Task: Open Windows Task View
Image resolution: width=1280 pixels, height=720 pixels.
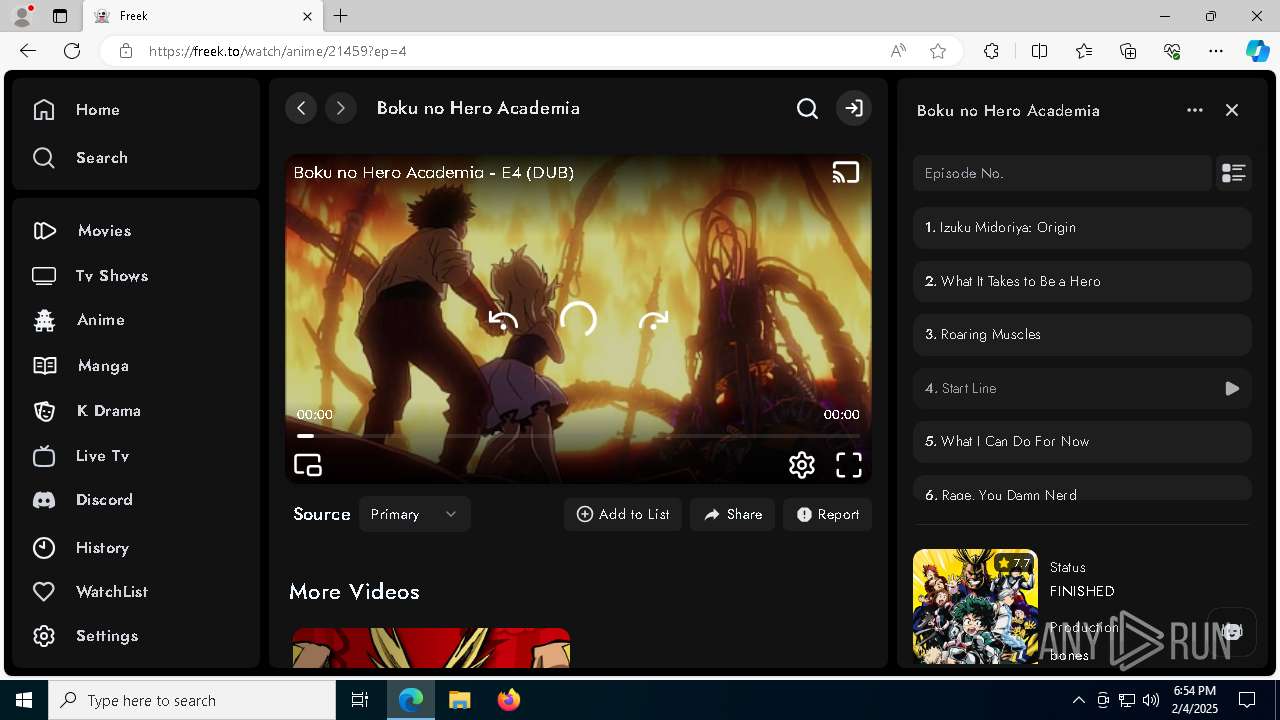Action: tap(360, 700)
